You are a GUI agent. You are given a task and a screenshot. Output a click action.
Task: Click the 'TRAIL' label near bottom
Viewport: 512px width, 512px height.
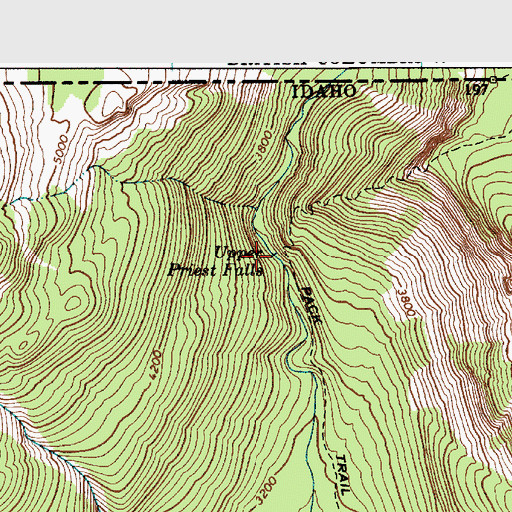click(x=342, y=475)
